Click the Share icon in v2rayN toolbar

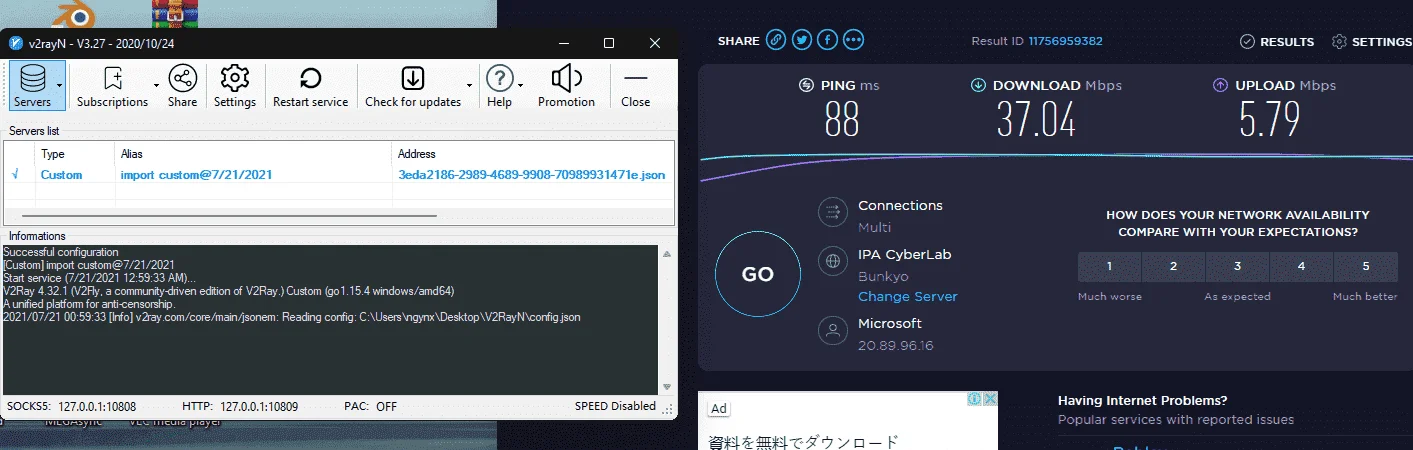(x=182, y=85)
